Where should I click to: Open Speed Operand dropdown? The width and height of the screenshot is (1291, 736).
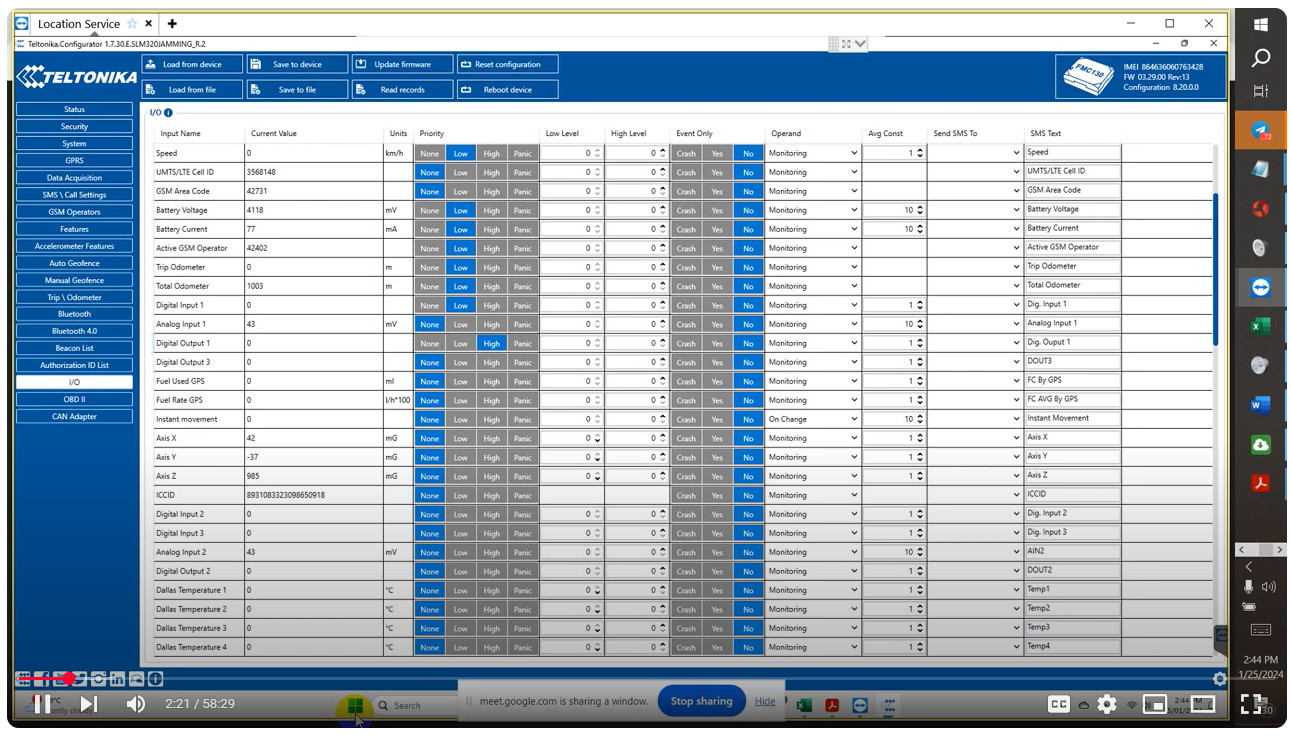tap(813, 153)
